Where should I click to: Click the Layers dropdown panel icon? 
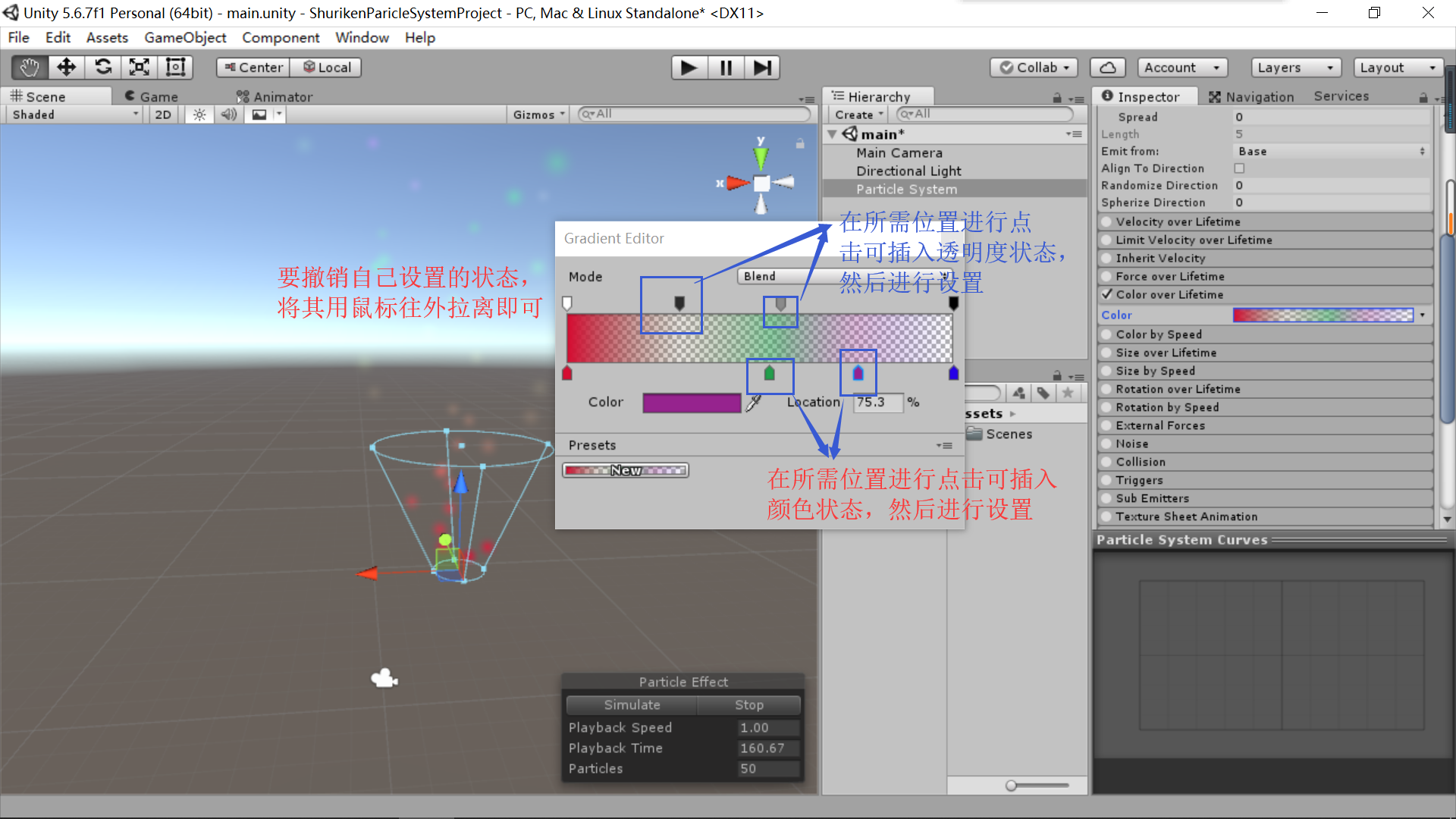pyautogui.click(x=1294, y=66)
